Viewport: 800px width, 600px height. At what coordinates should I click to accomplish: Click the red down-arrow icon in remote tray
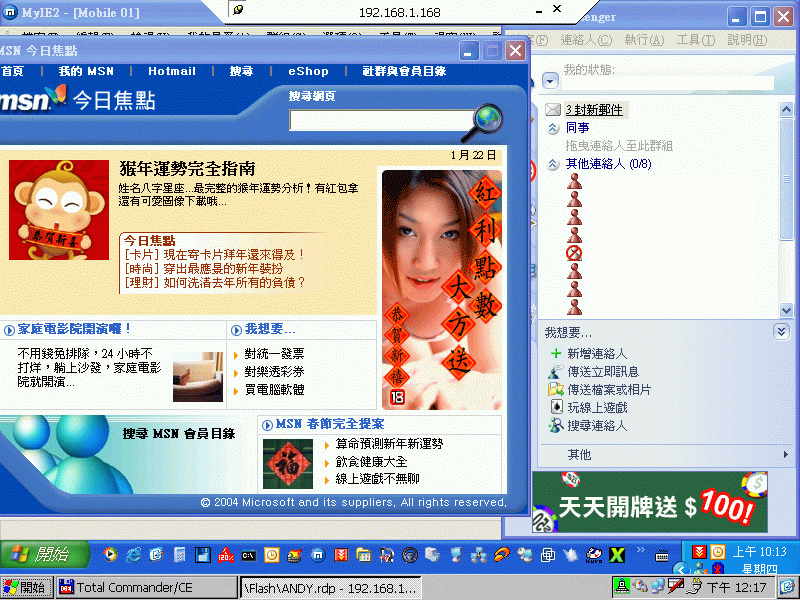click(699, 551)
